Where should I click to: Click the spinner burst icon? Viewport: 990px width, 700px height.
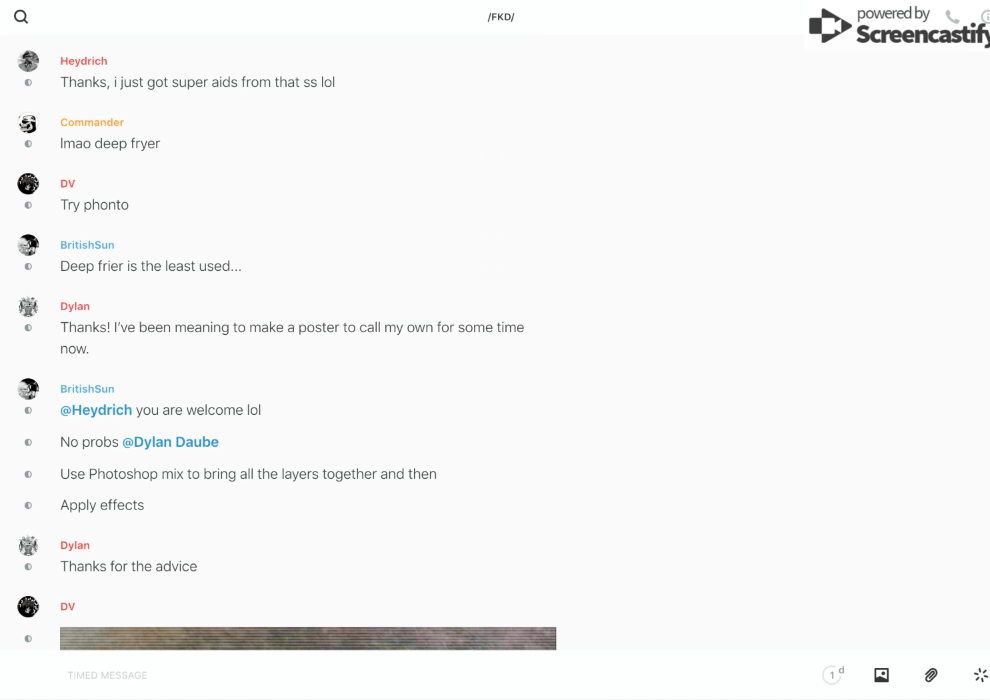pos(981,675)
